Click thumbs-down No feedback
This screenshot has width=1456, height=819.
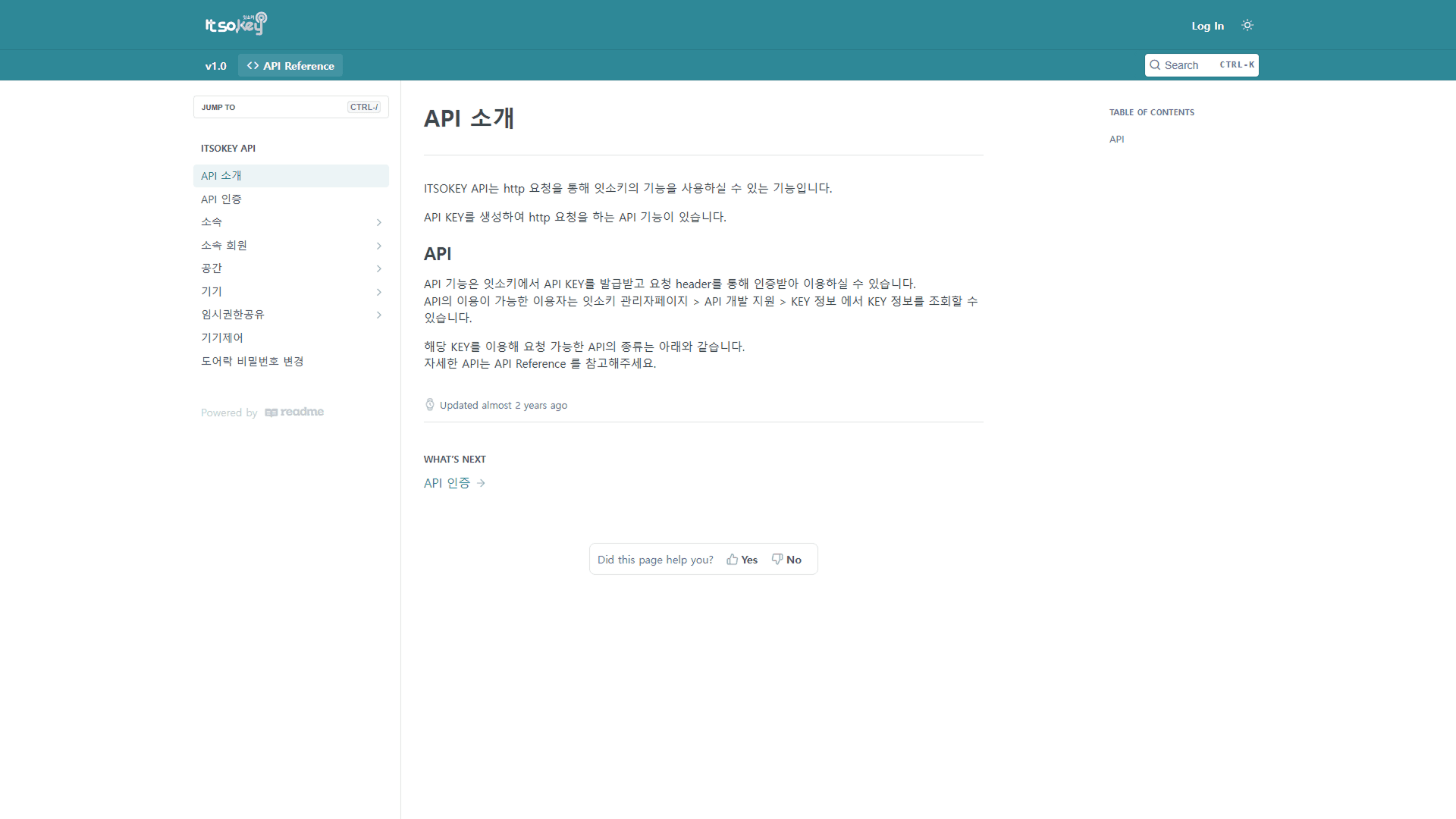[x=786, y=560]
